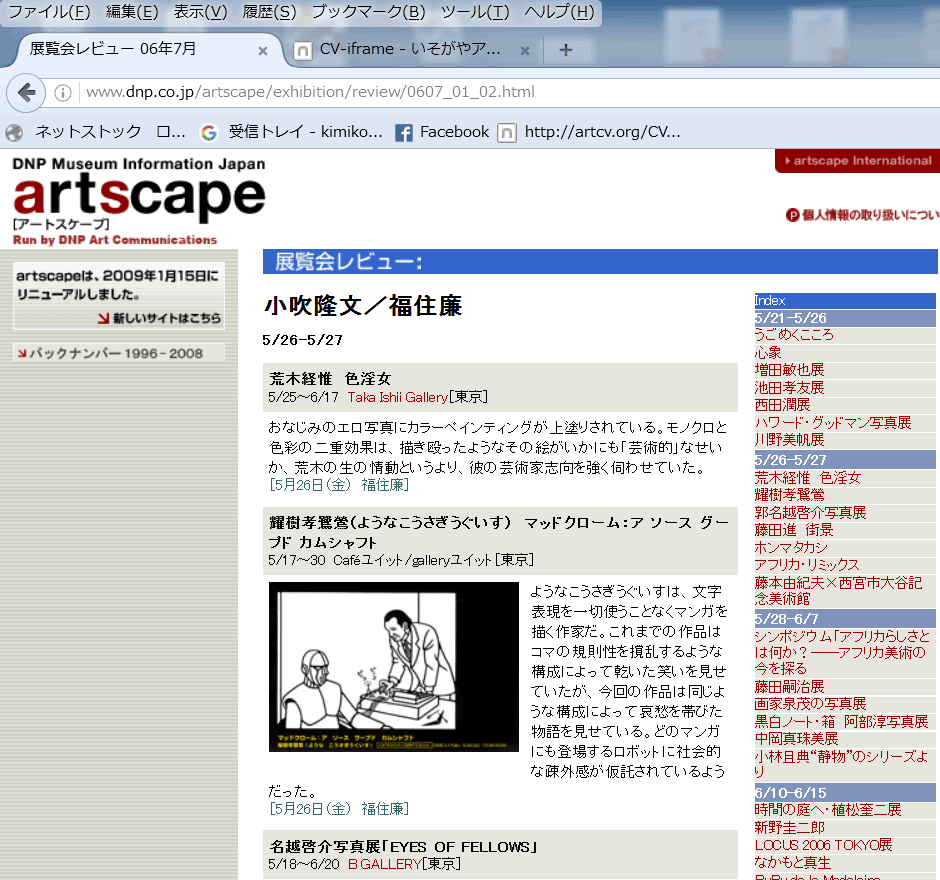Image resolution: width=940 pixels, height=880 pixels.
Task: Open 郭名越啓介写真展 in the Index
Action: [810, 513]
